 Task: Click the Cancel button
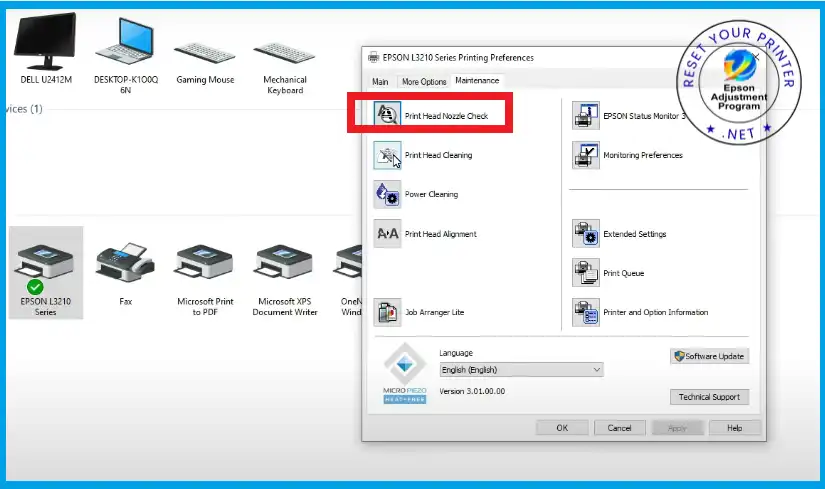(x=619, y=428)
